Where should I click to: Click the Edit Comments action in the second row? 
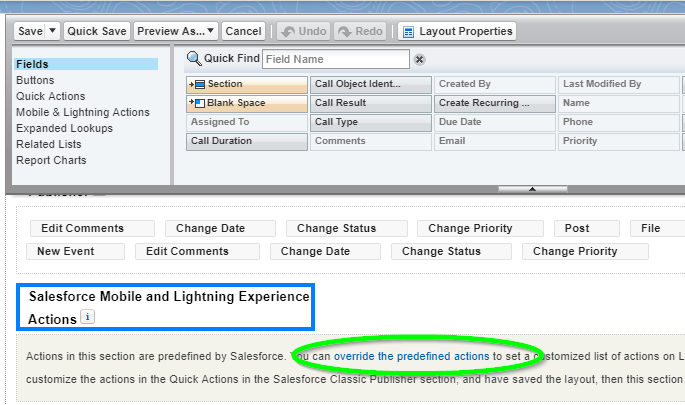[x=197, y=252]
